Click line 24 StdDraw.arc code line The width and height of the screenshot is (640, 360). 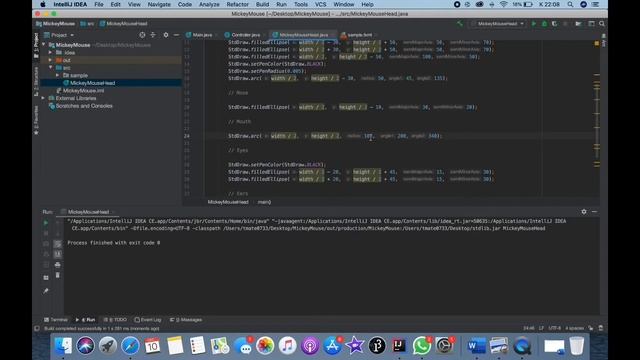(x=335, y=136)
